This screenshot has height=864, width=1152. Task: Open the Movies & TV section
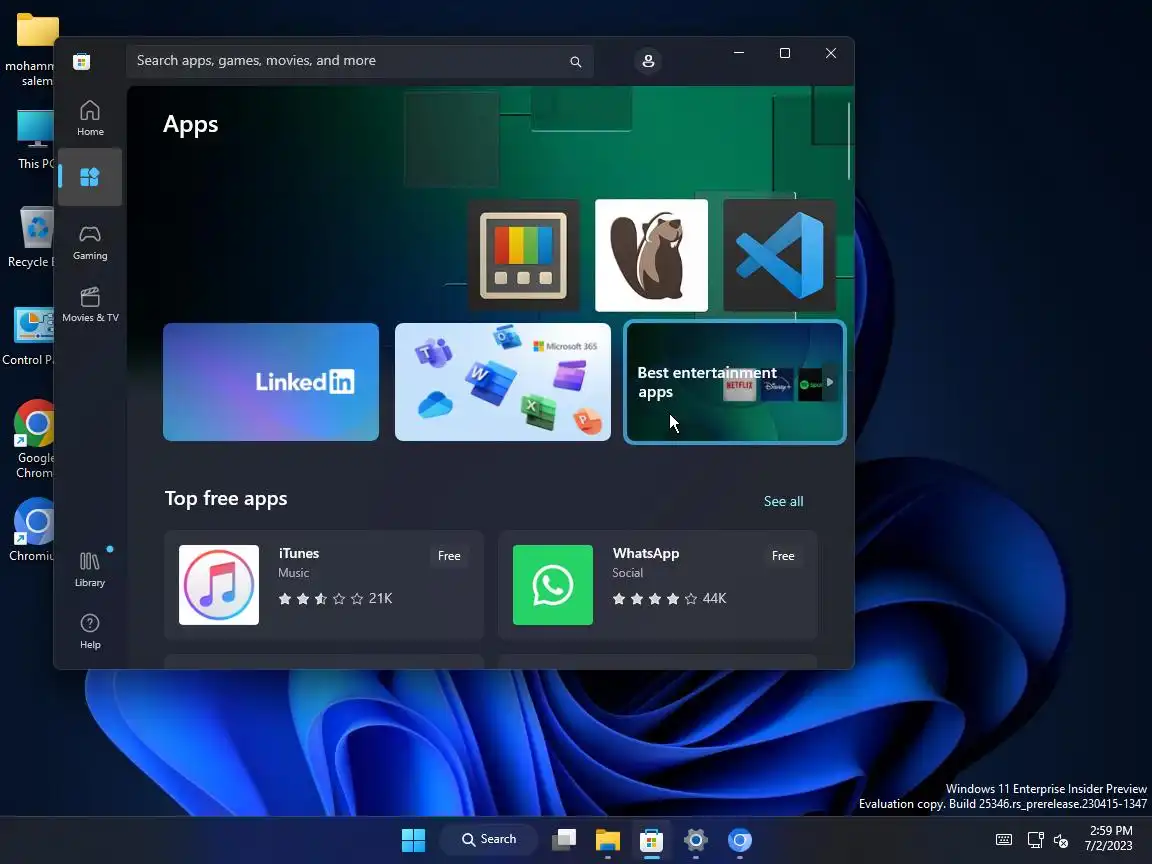tap(90, 304)
